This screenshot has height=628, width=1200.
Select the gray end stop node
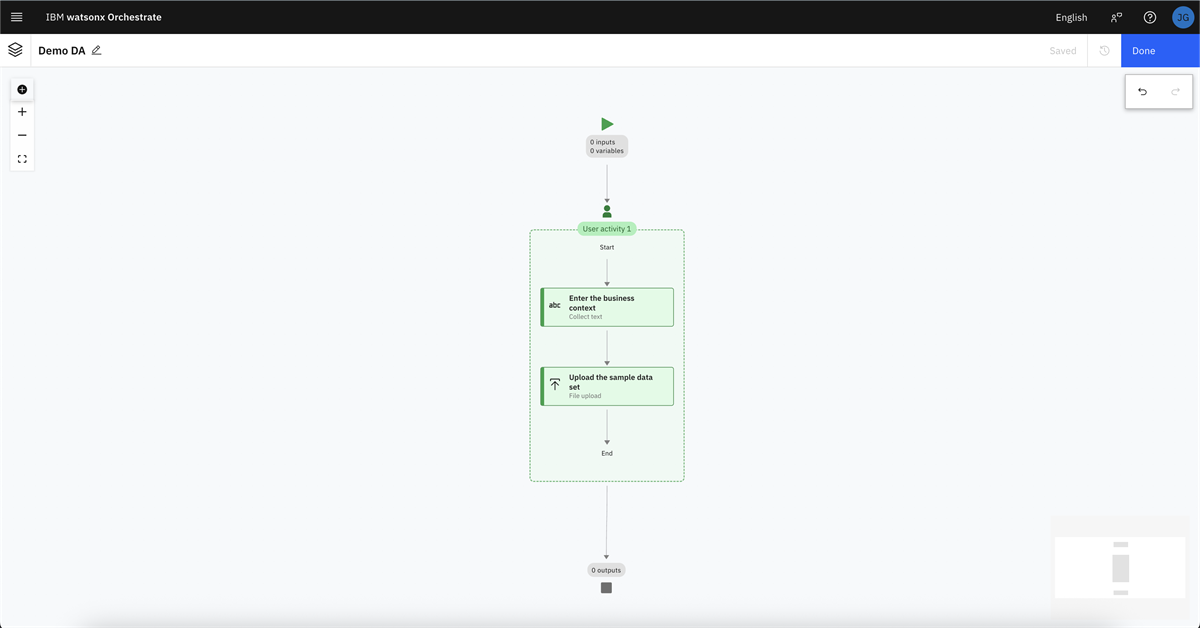tap(606, 588)
